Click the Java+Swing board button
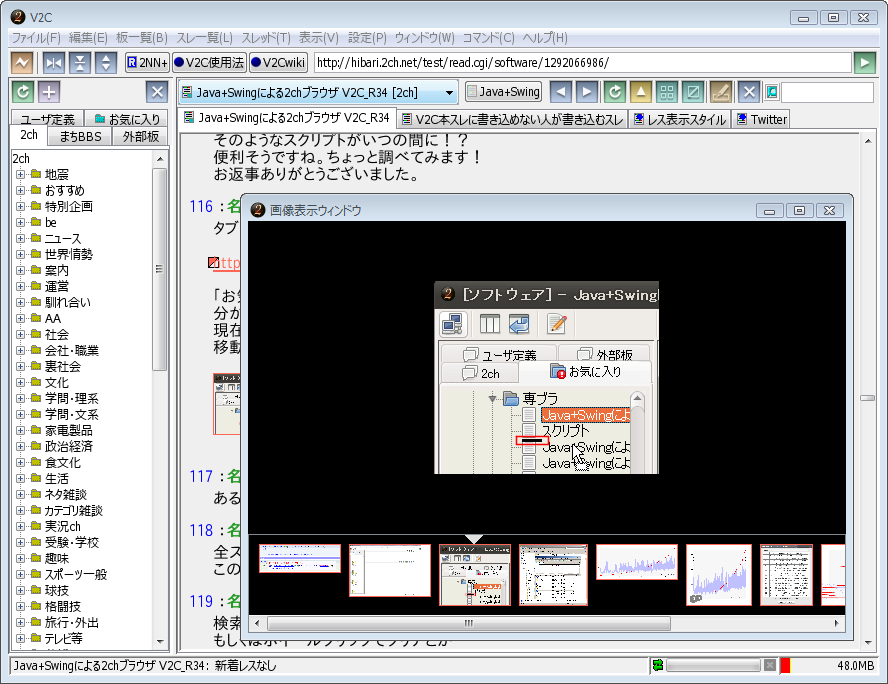Viewport: 888px width, 684px height. [x=503, y=92]
